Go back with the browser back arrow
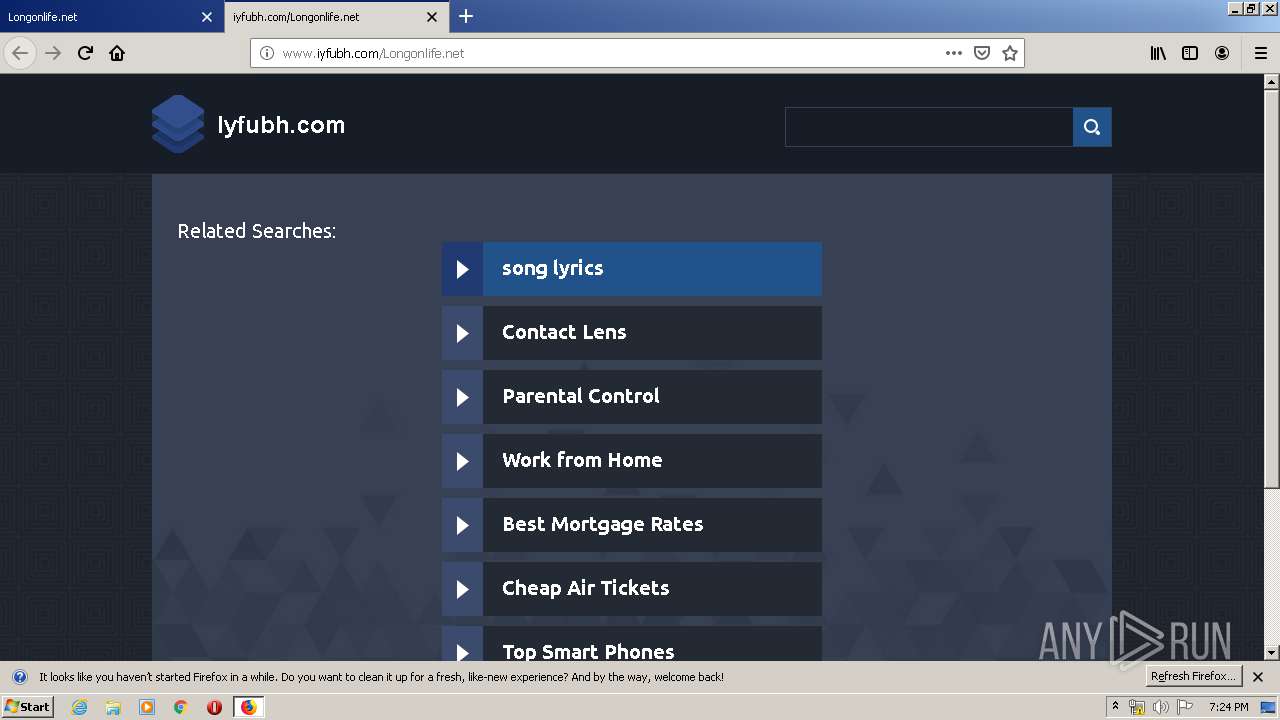 (x=20, y=53)
